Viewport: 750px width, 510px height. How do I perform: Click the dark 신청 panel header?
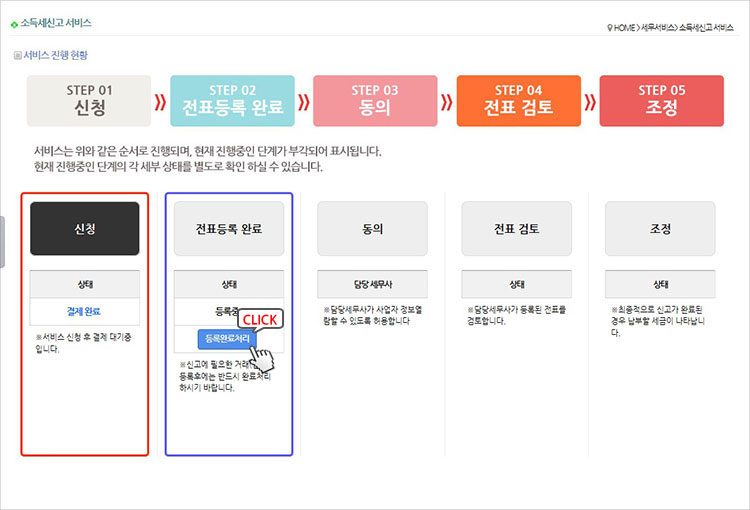(x=85, y=228)
